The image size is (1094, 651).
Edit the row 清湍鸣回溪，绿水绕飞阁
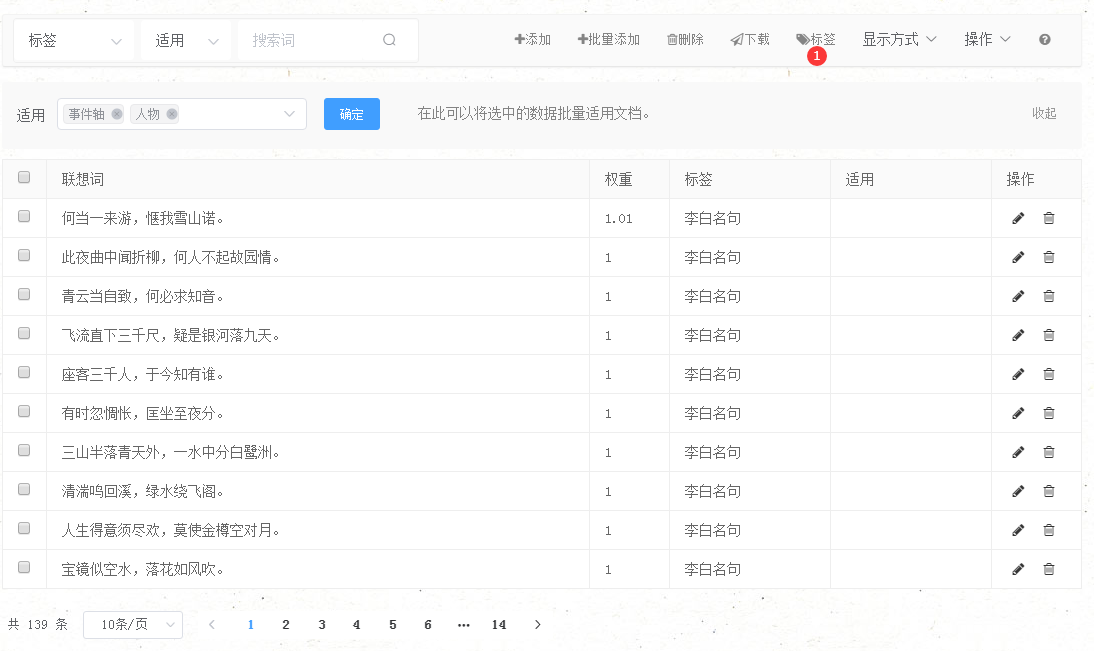pos(1018,492)
